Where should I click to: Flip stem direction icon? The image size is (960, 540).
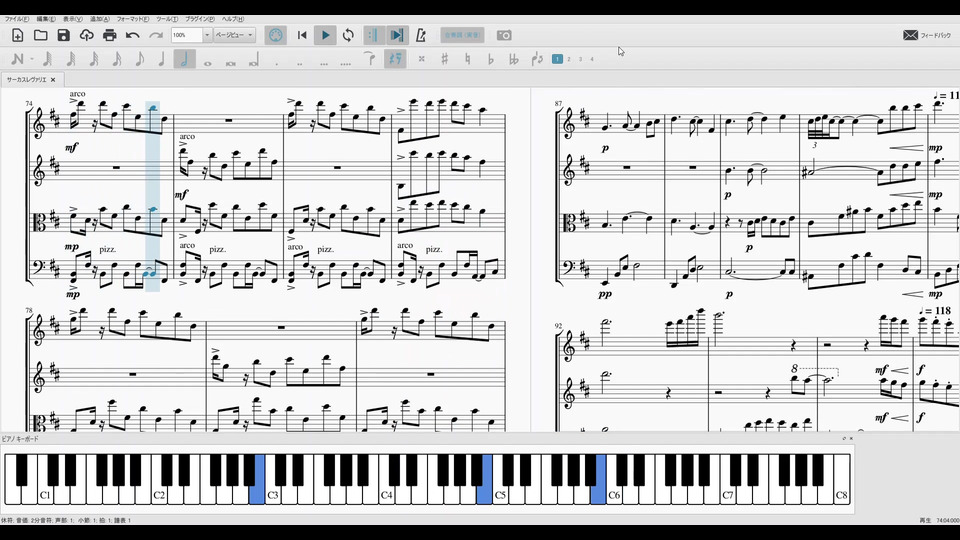point(537,59)
